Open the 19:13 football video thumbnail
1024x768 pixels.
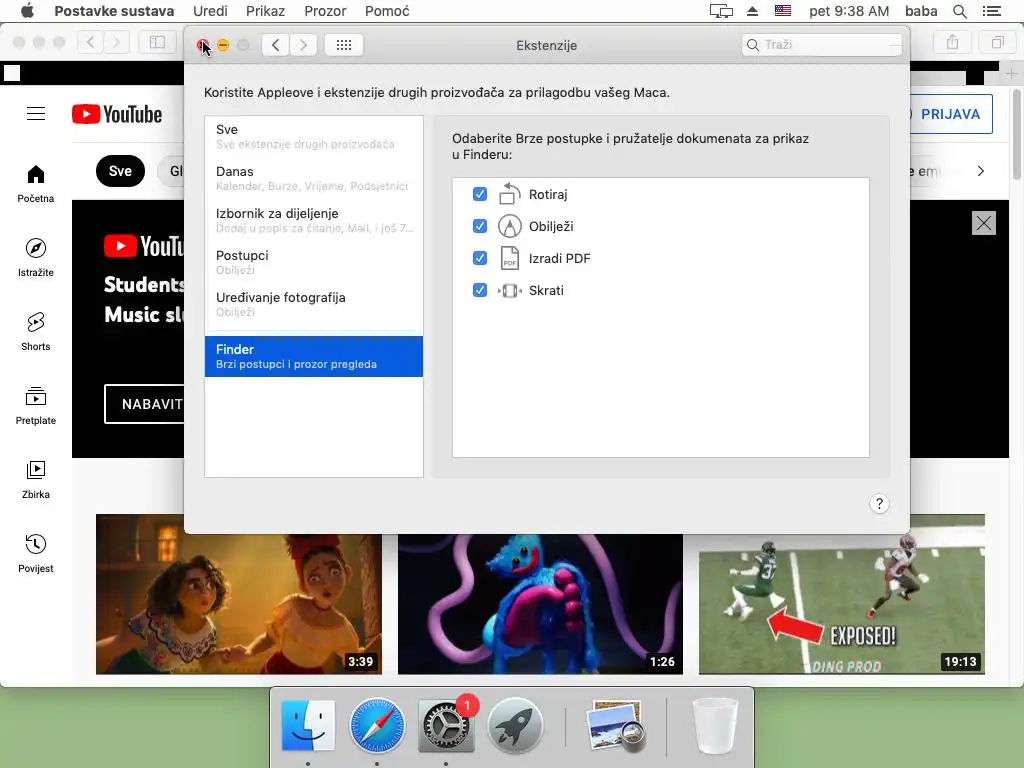coord(842,594)
